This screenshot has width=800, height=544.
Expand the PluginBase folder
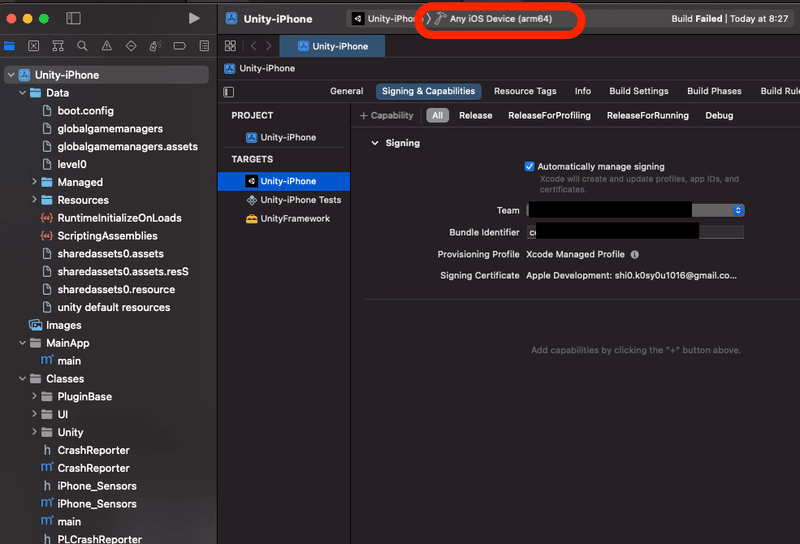34,396
